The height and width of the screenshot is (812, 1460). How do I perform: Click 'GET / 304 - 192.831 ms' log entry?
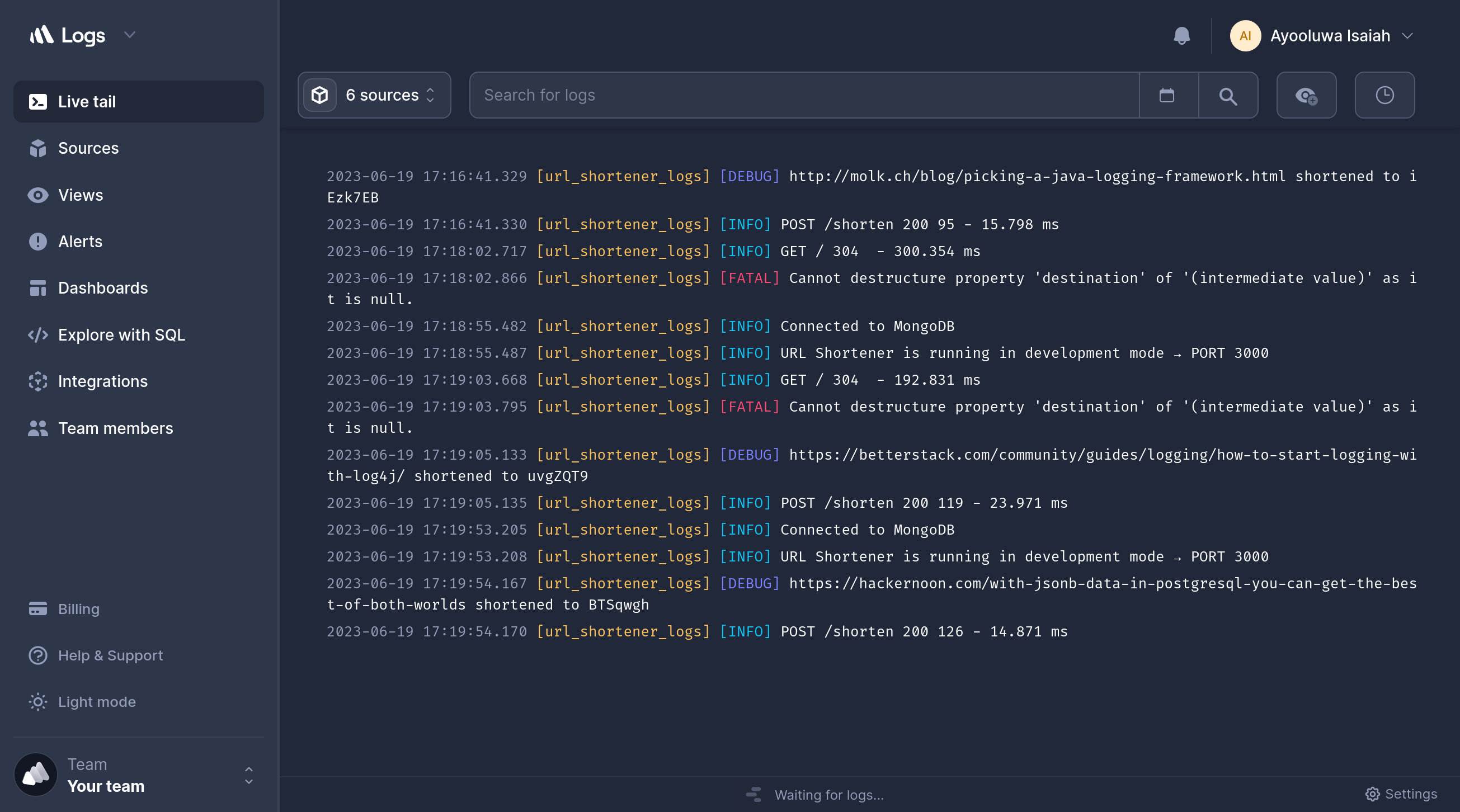(x=880, y=380)
